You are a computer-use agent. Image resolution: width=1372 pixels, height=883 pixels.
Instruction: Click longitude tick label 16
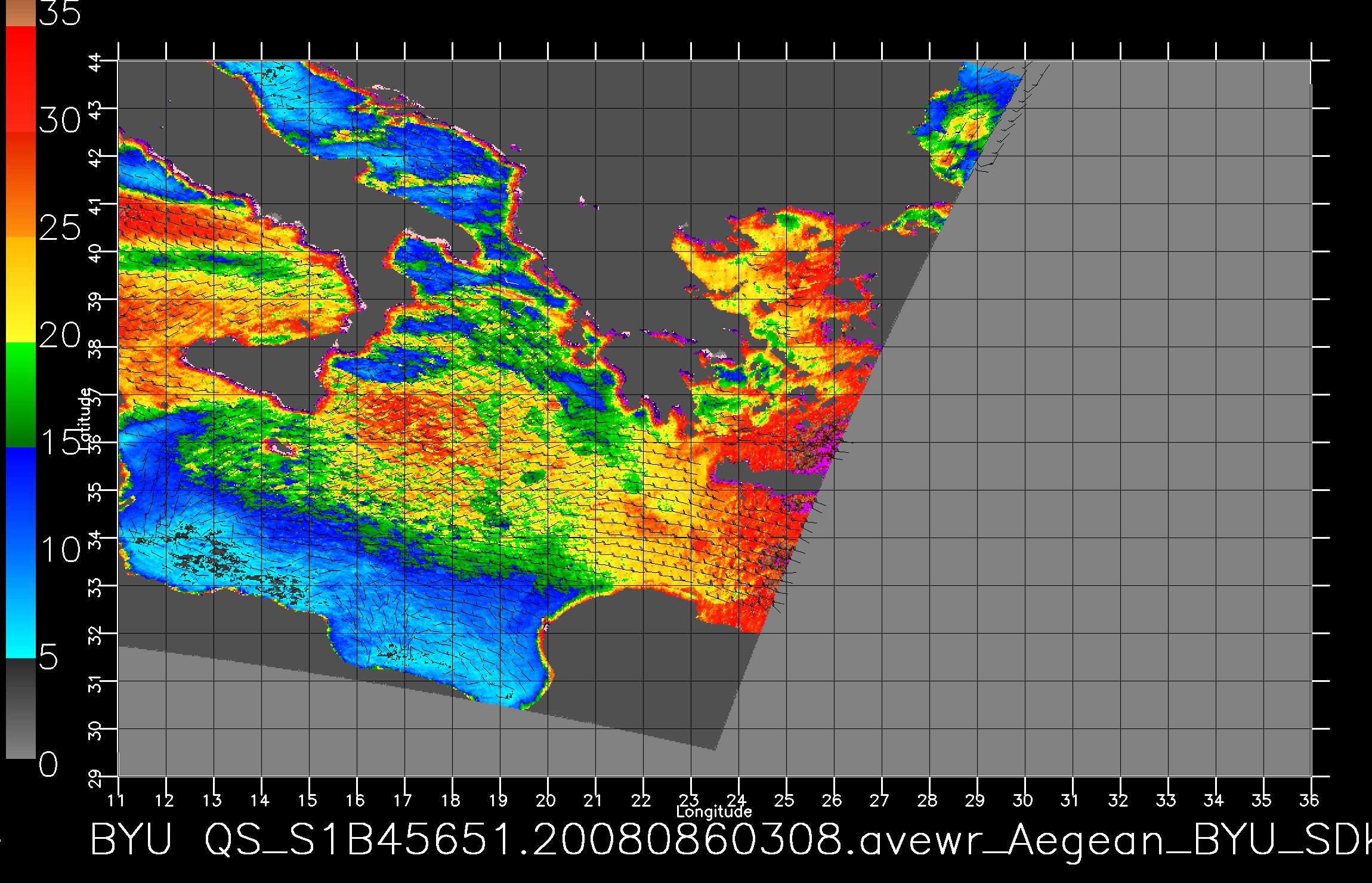tap(355, 800)
